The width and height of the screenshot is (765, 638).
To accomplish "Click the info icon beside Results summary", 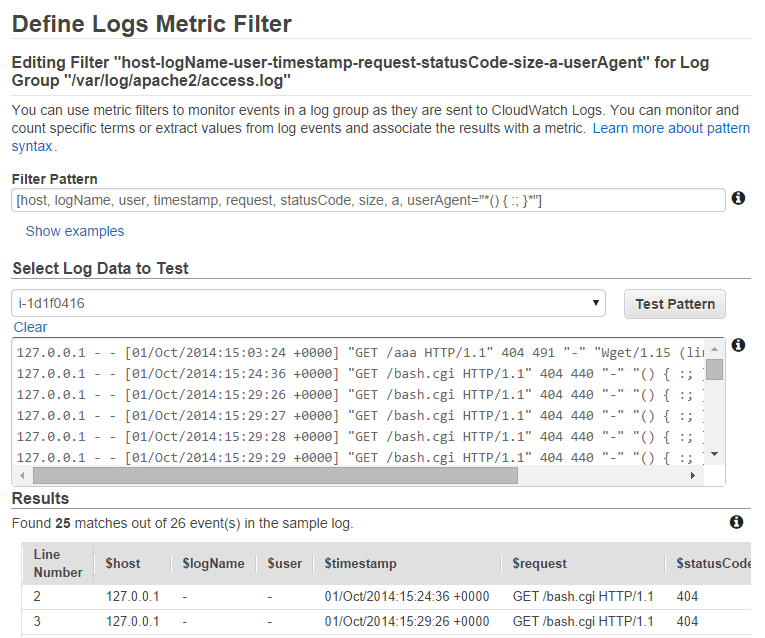I will coord(737,522).
